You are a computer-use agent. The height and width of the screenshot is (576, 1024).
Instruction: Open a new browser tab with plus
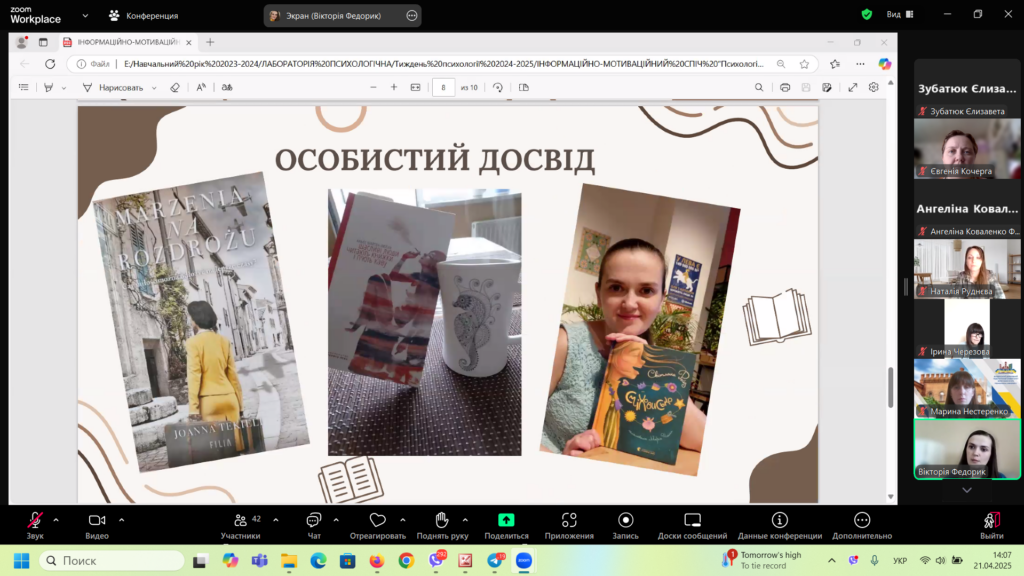click(x=210, y=42)
